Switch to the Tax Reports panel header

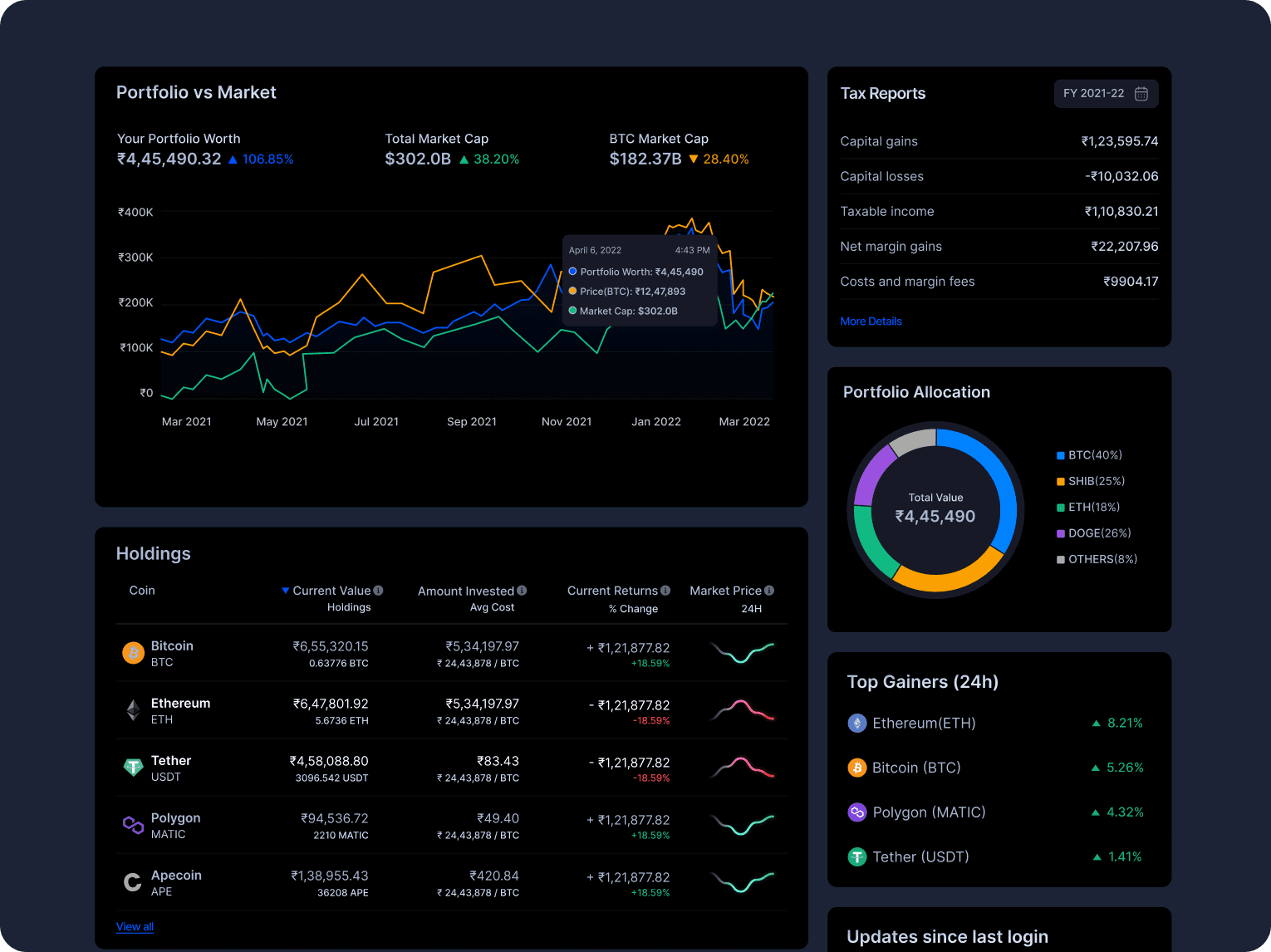pyautogui.click(x=883, y=93)
